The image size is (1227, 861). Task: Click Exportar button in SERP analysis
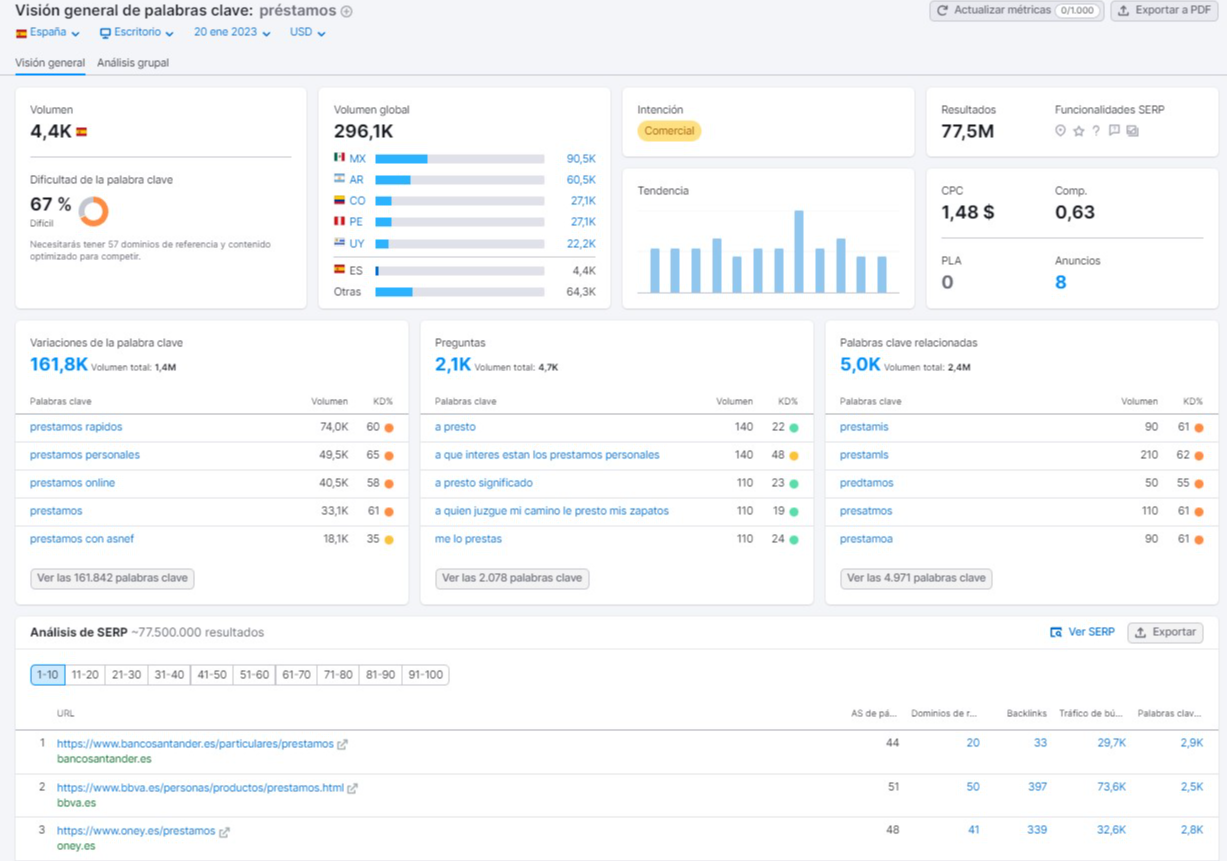click(1165, 632)
